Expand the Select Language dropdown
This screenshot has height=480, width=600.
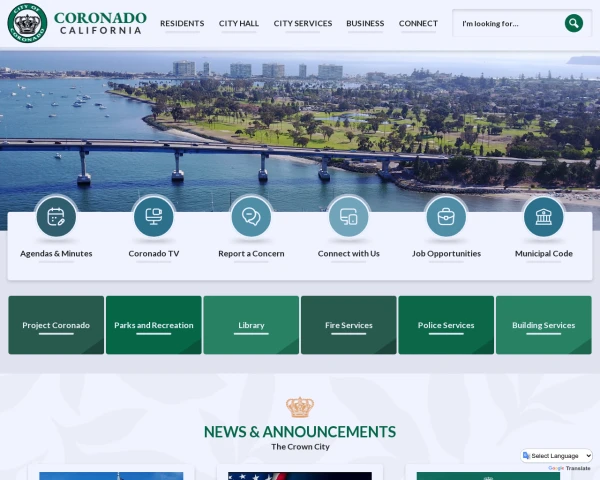[x=557, y=456]
